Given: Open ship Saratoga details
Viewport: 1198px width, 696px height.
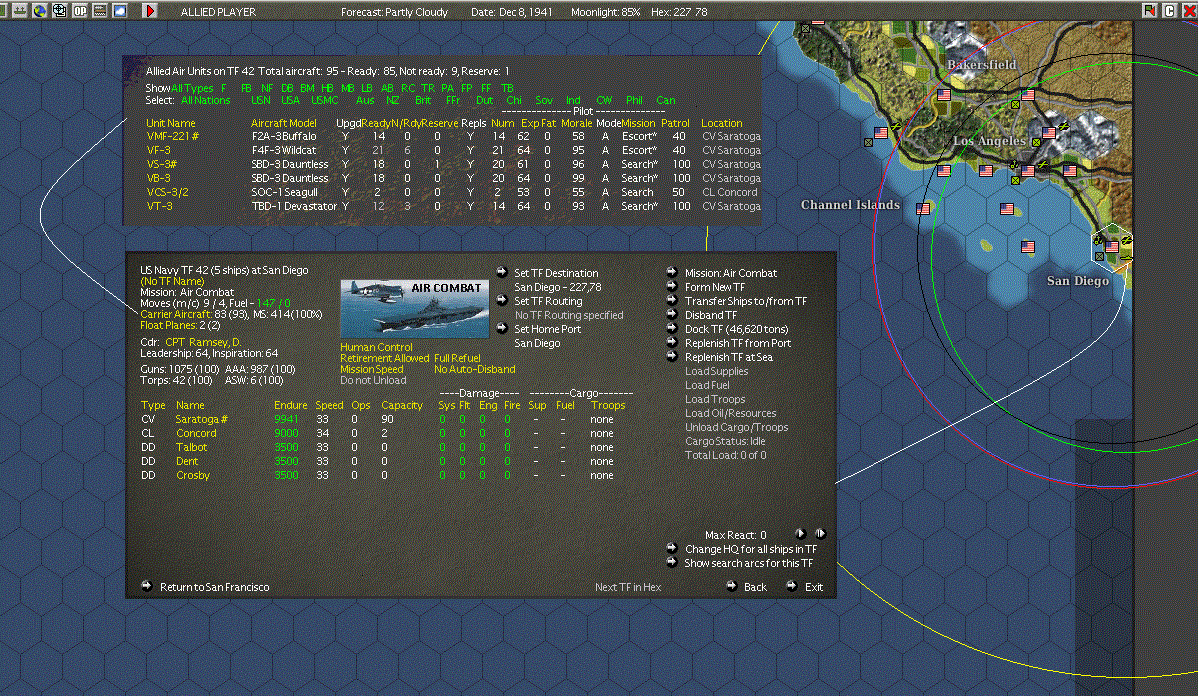Looking at the screenshot, I should point(201,419).
